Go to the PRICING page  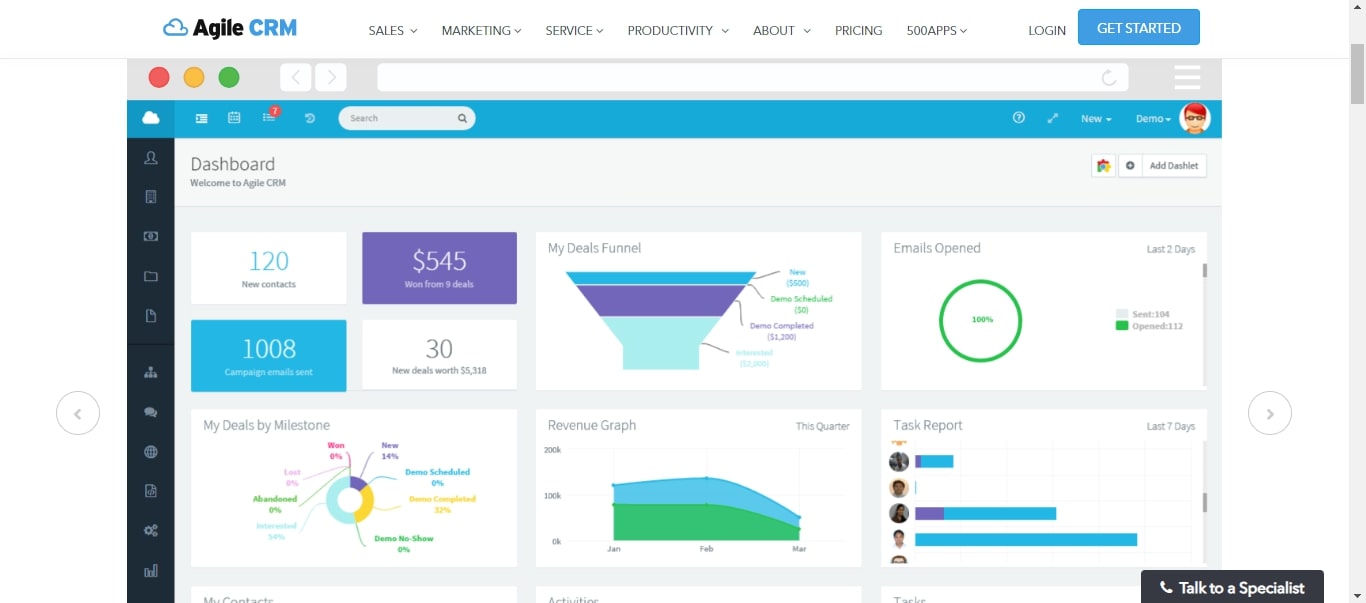859,31
